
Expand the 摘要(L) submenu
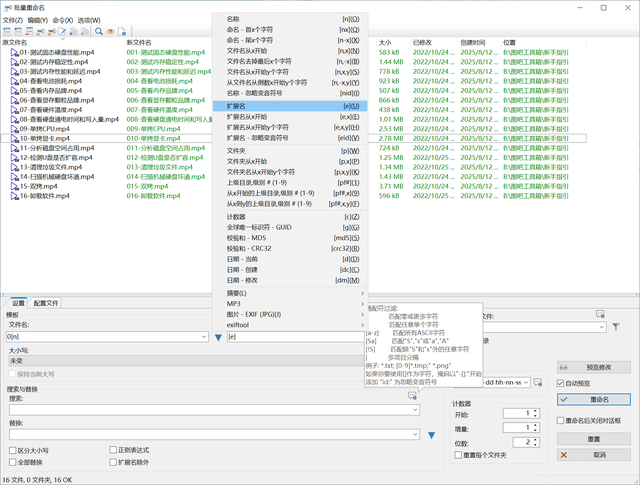tap(291, 293)
